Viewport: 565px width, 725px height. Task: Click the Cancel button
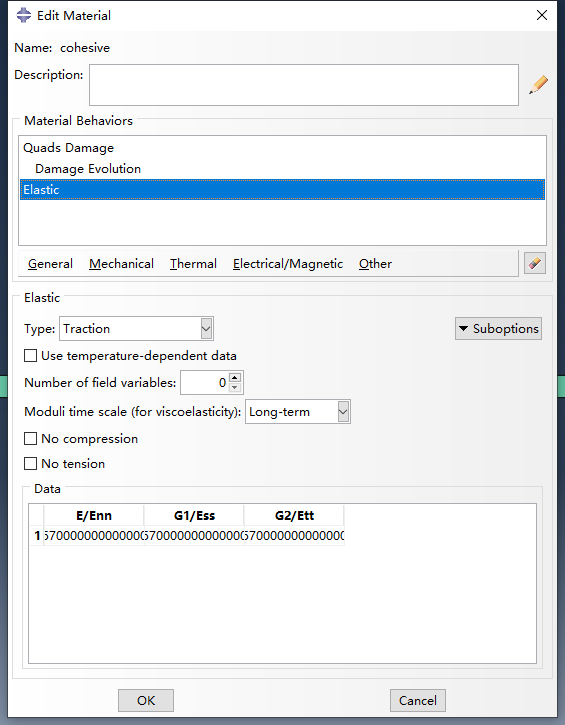pos(418,700)
